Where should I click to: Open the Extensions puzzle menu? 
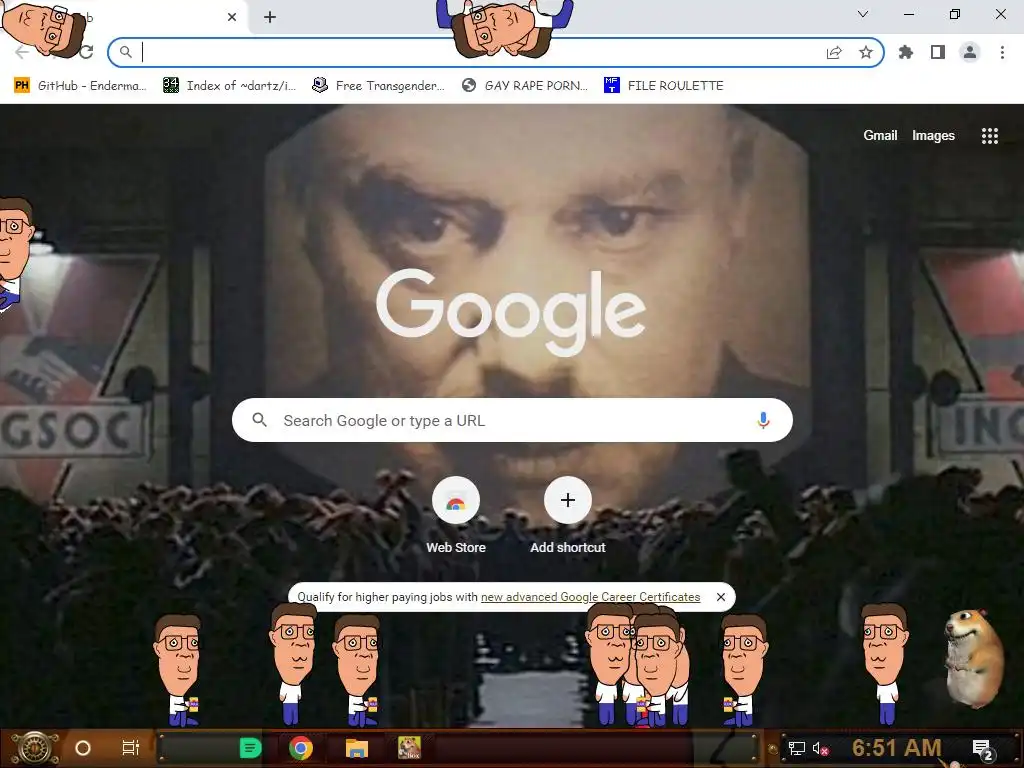tap(906, 52)
